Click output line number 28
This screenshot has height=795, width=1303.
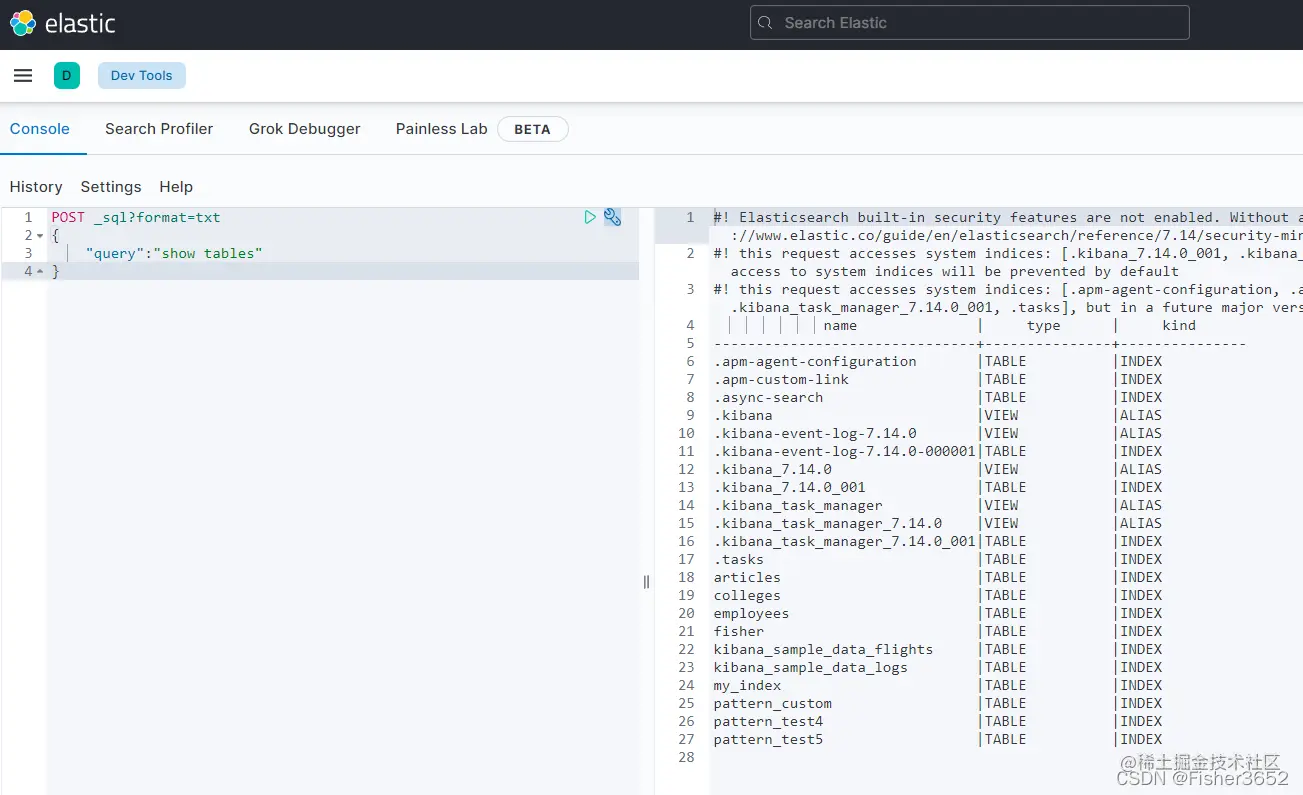click(x=685, y=757)
